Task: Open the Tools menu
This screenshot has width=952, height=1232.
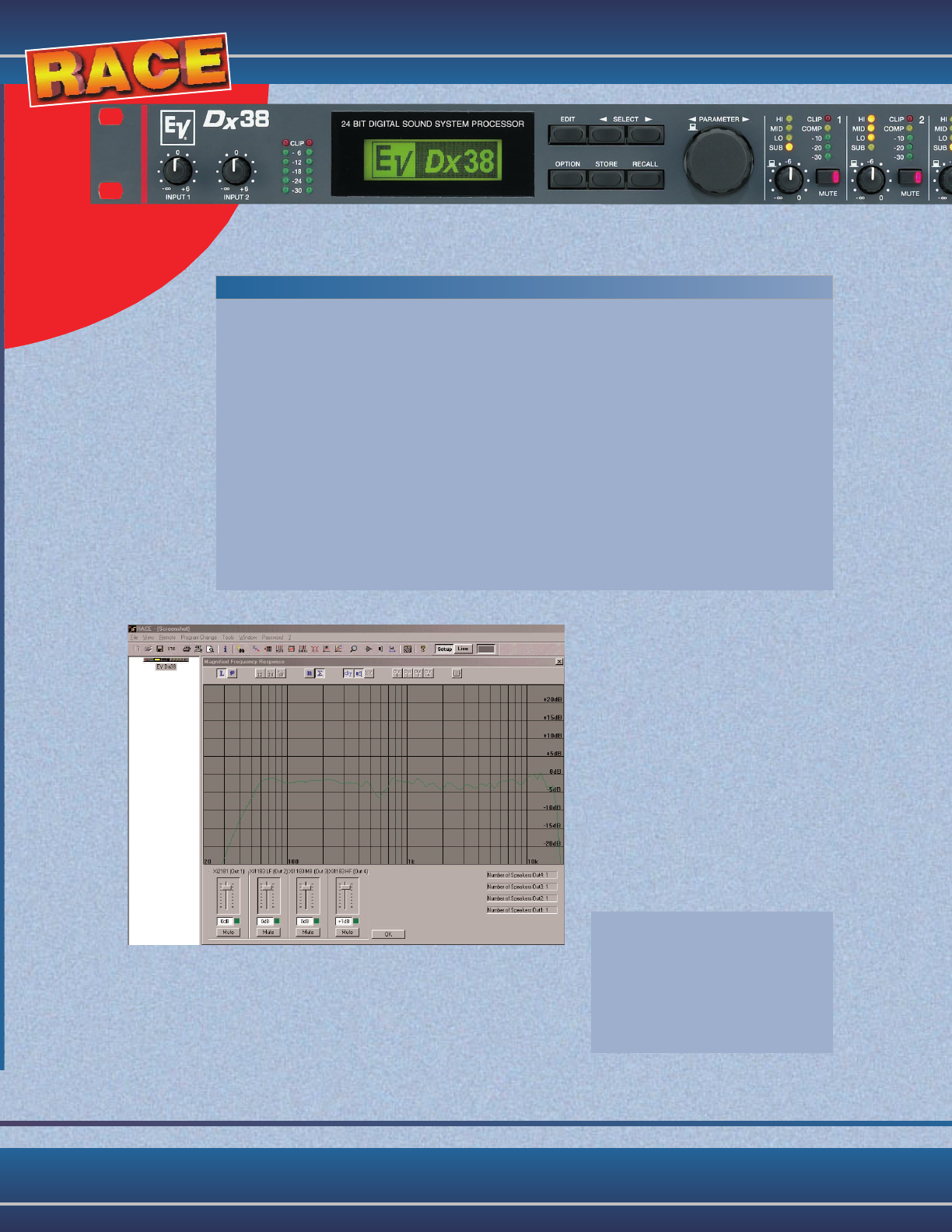Action: point(228,637)
